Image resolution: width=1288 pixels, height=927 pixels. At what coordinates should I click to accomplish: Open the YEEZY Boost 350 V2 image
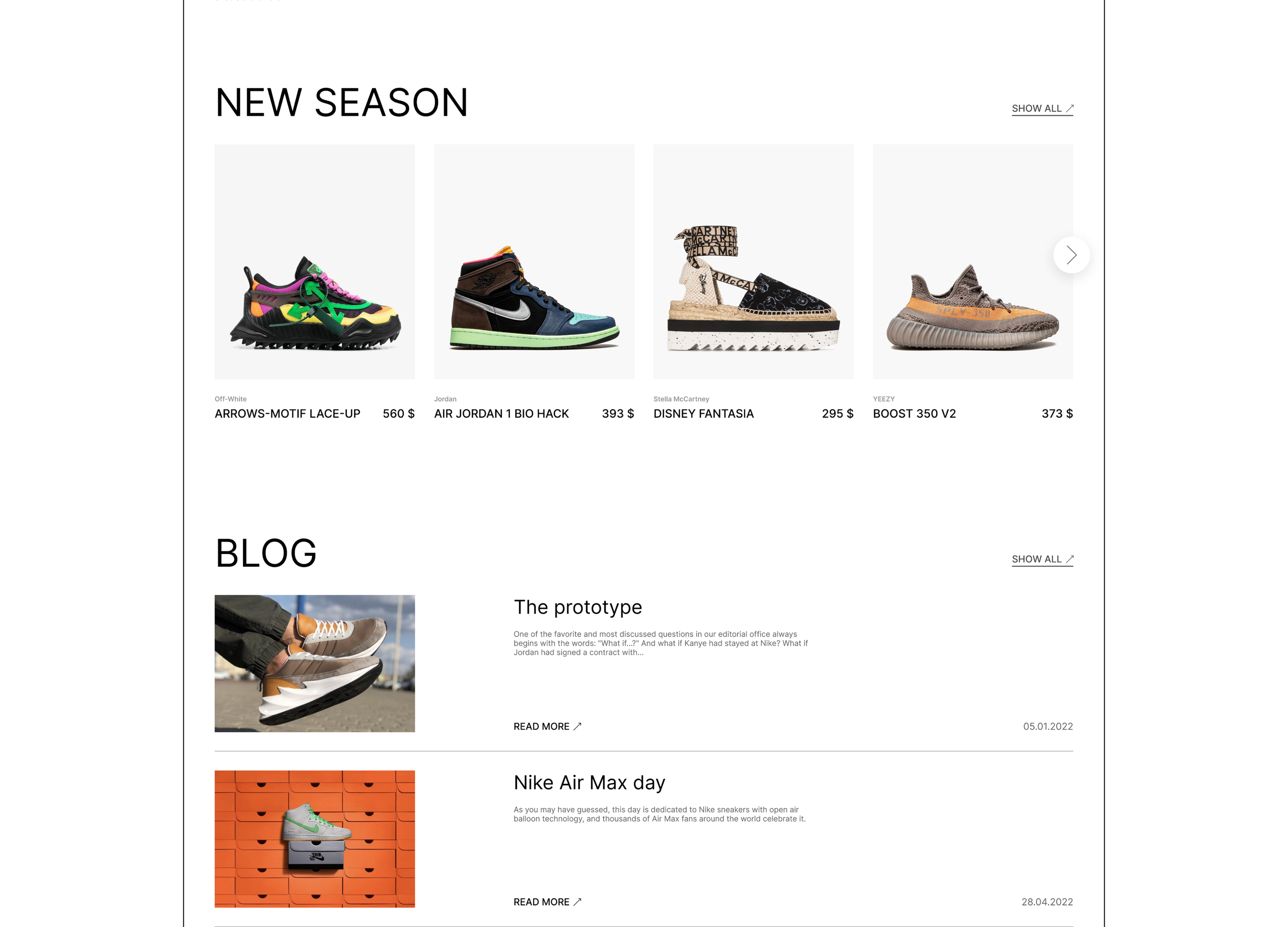click(x=973, y=262)
